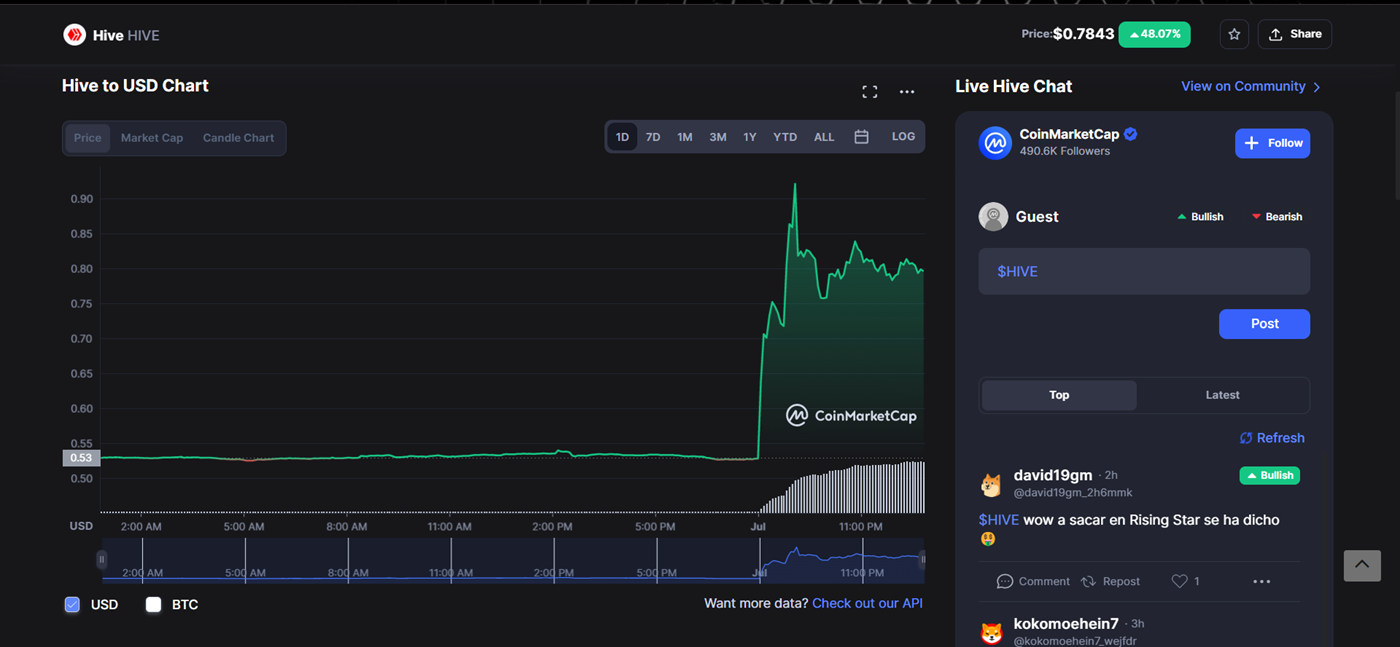Select the 7D time range

(x=653, y=137)
